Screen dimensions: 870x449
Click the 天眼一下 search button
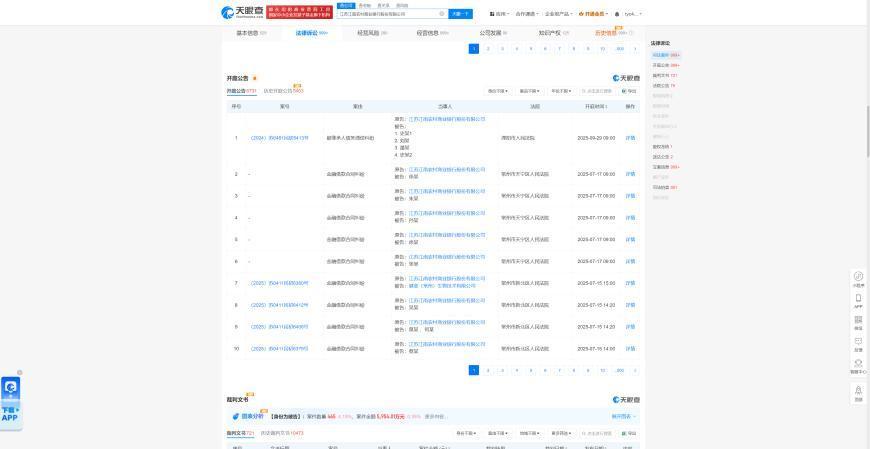pyautogui.click(x=461, y=14)
